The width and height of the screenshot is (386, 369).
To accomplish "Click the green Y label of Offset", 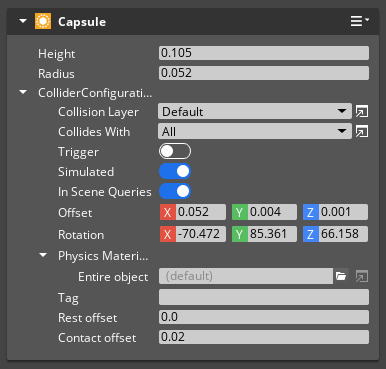I will 240,212.
